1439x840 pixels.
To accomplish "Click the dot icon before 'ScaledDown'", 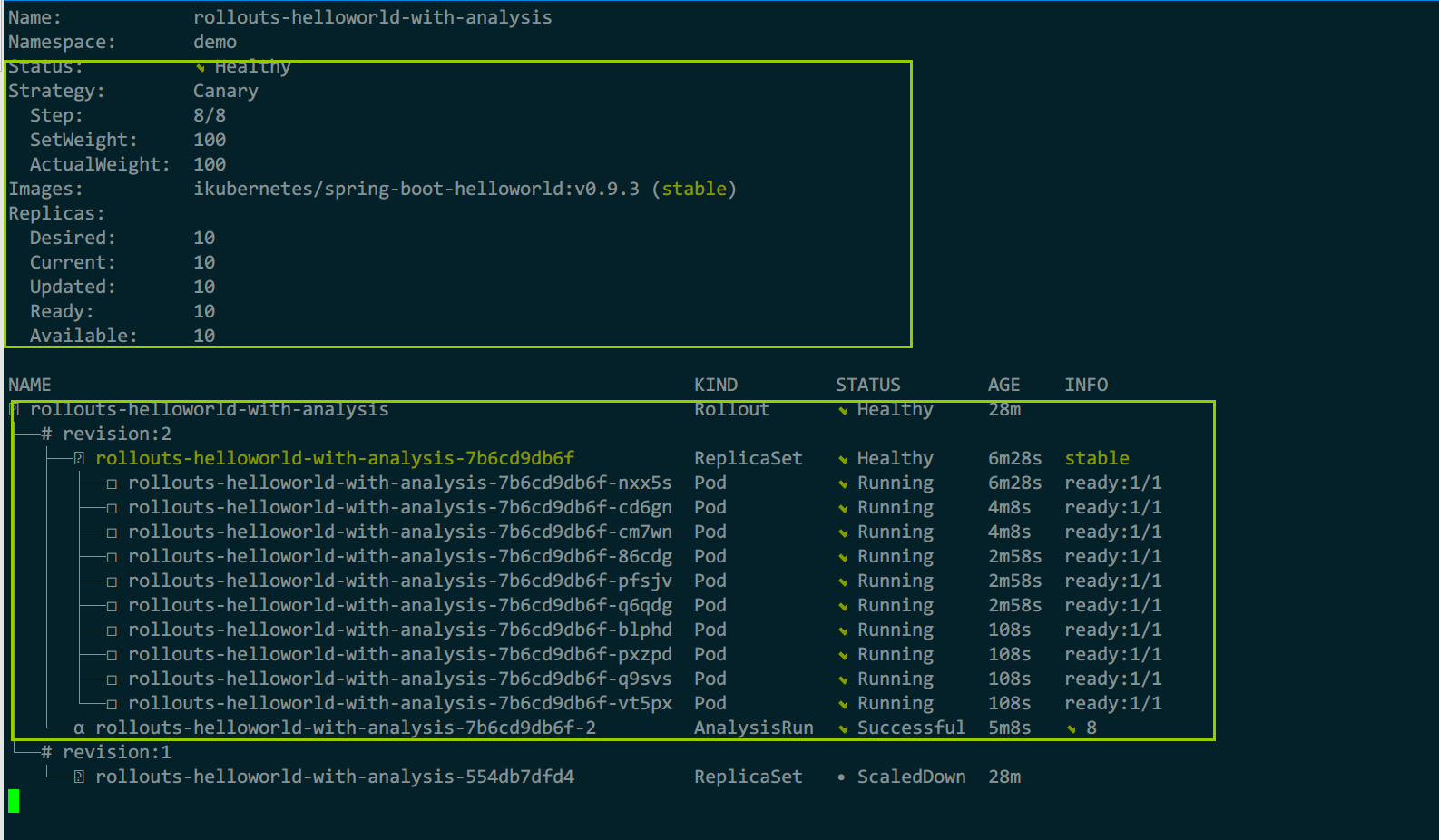I will [x=842, y=777].
